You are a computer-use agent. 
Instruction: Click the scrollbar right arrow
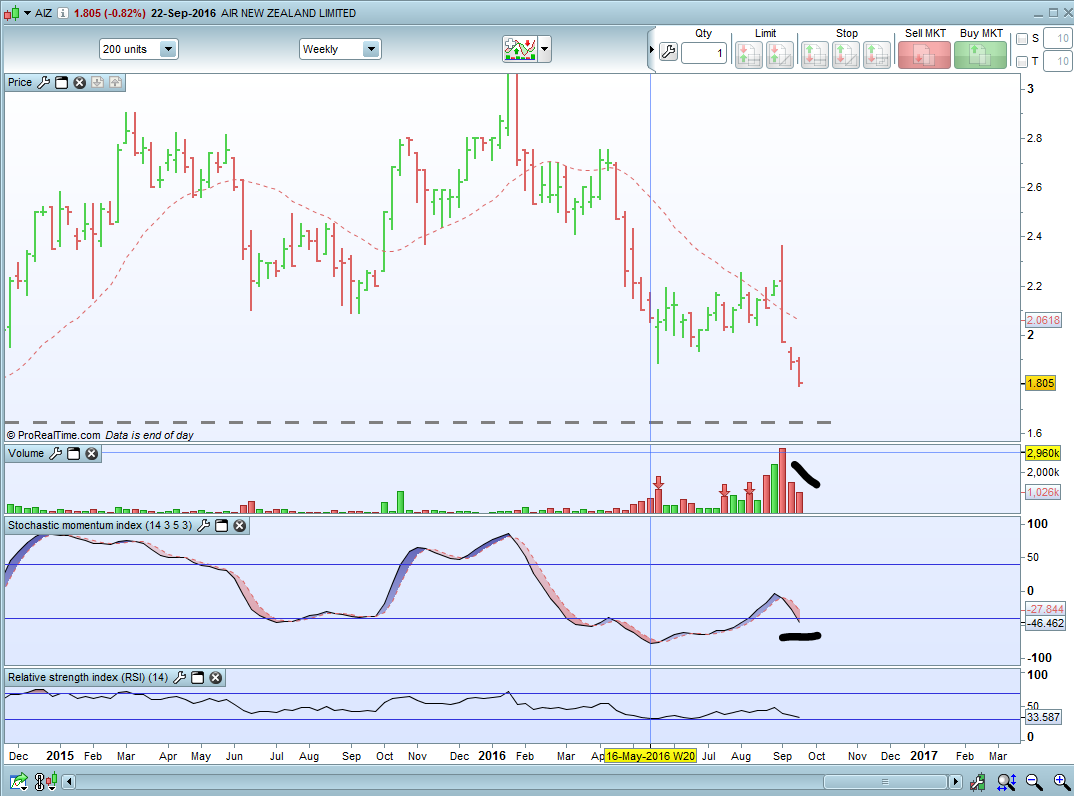(956, 782)
